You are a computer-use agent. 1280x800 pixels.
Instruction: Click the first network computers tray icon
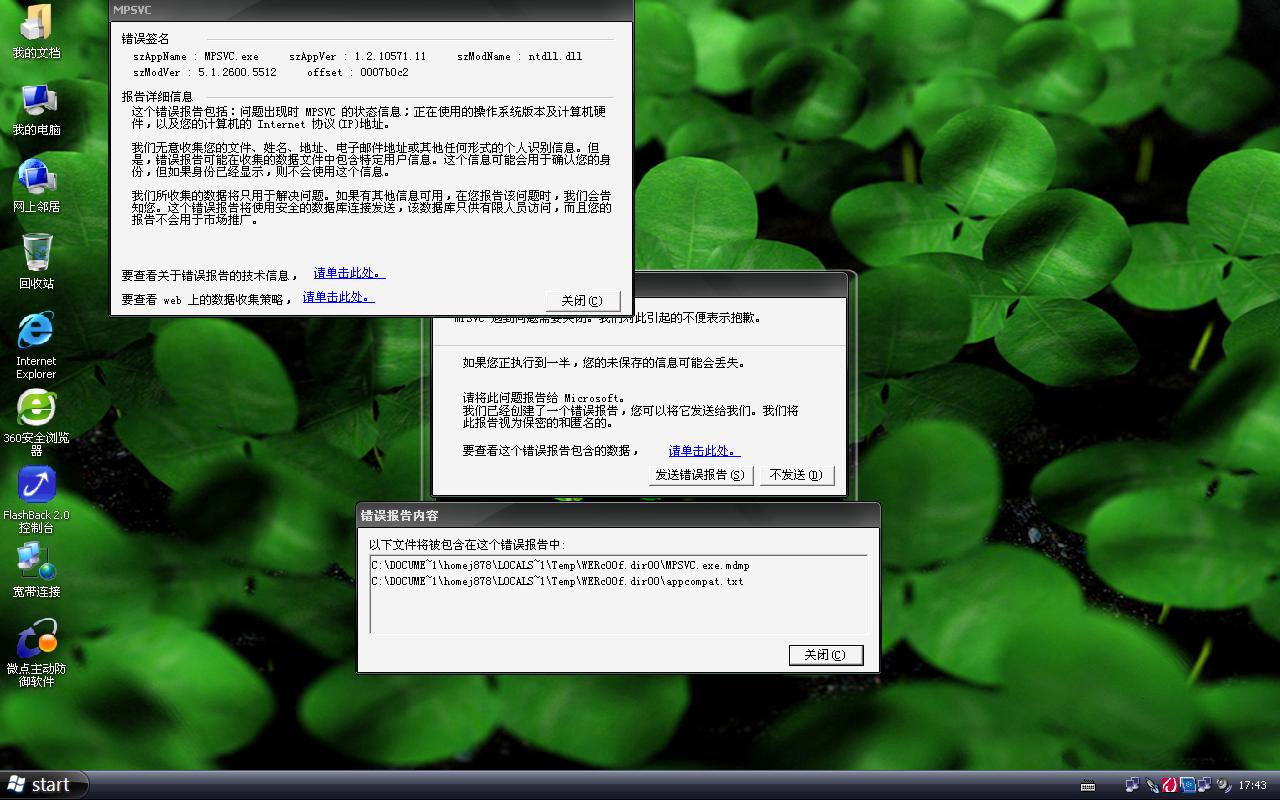(x=1132, y=785)
